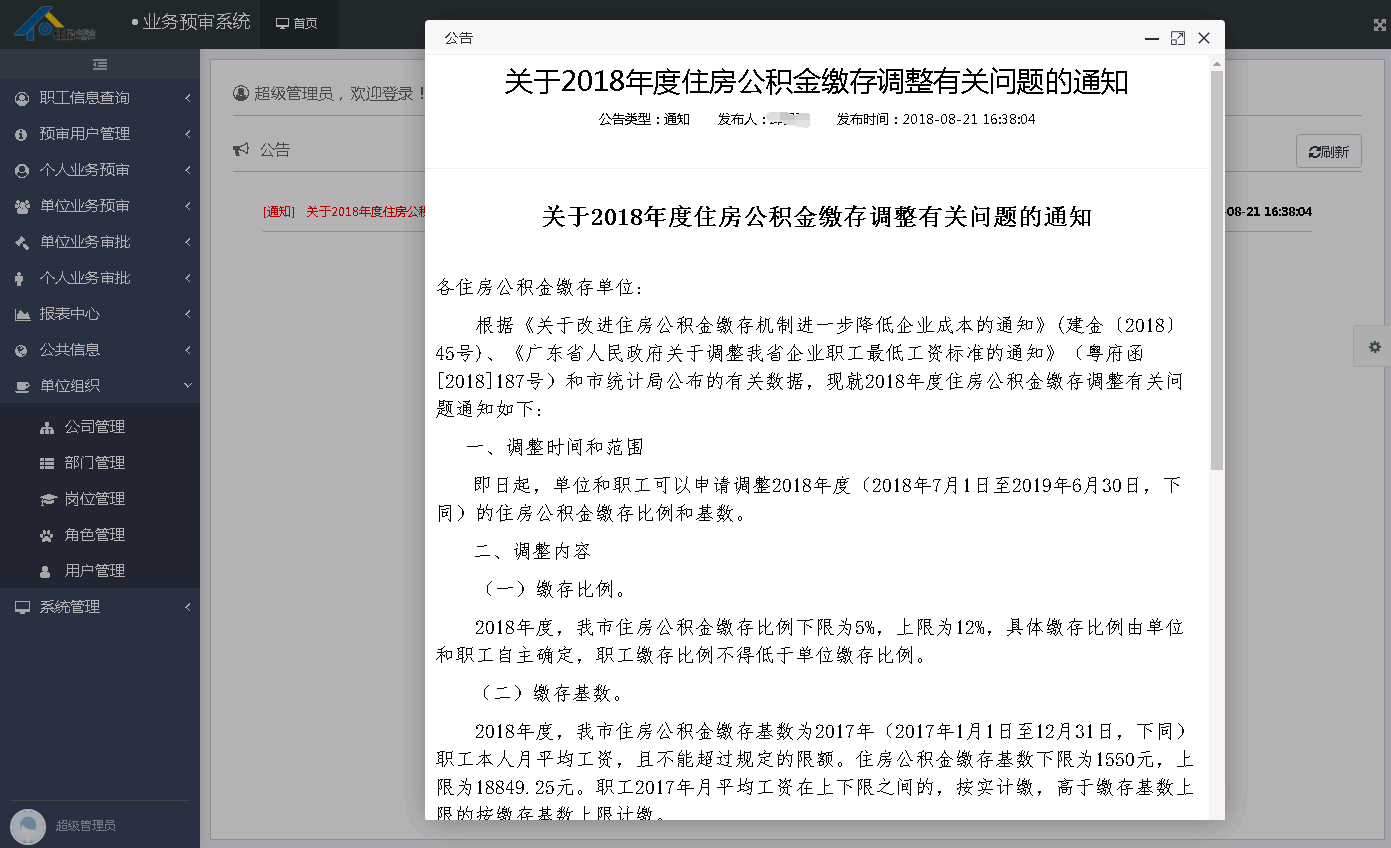Click the 用户管理 user icon
The image size is (1391, 848).
45,571
